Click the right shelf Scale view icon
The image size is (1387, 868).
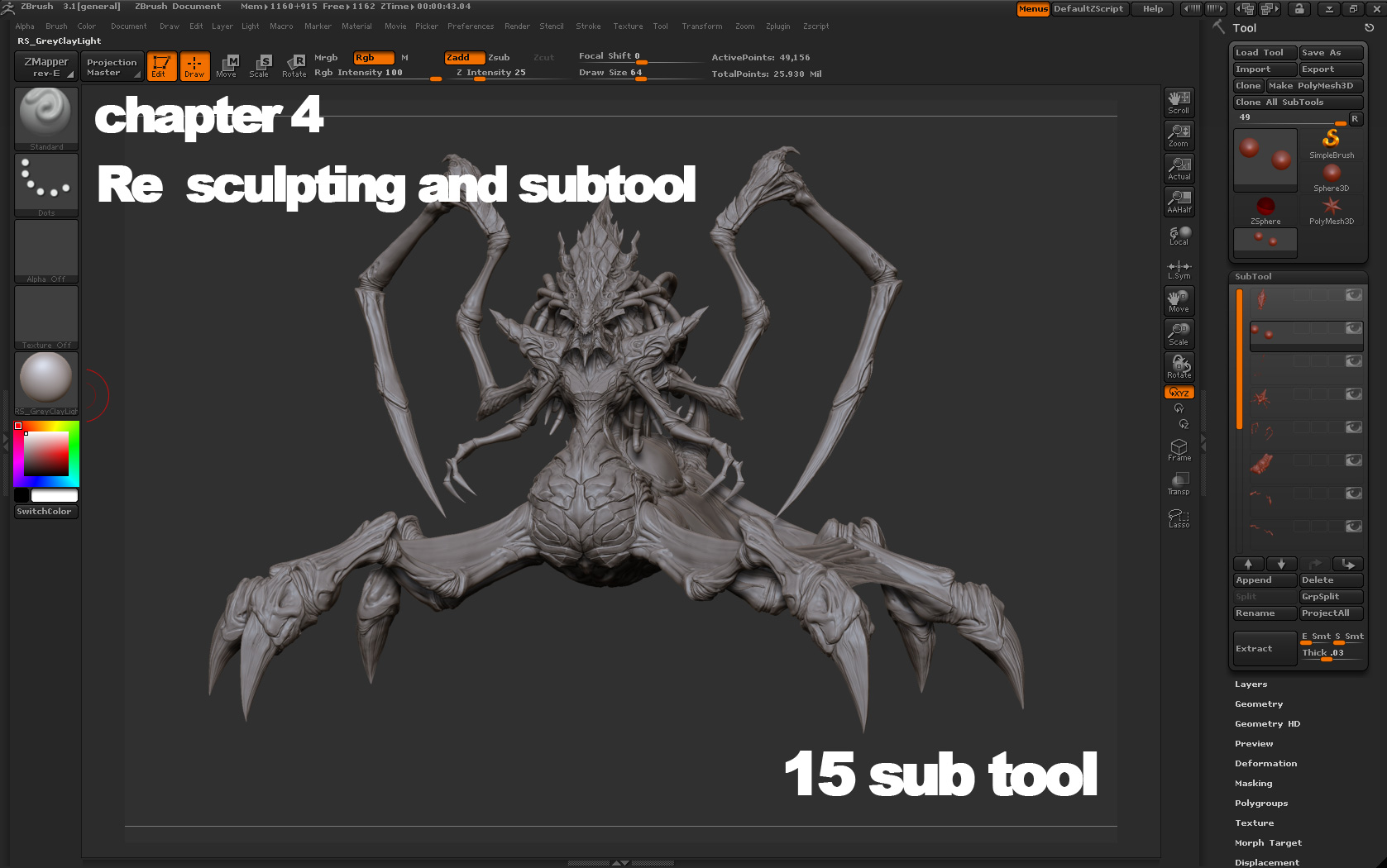coord(1179,334)
